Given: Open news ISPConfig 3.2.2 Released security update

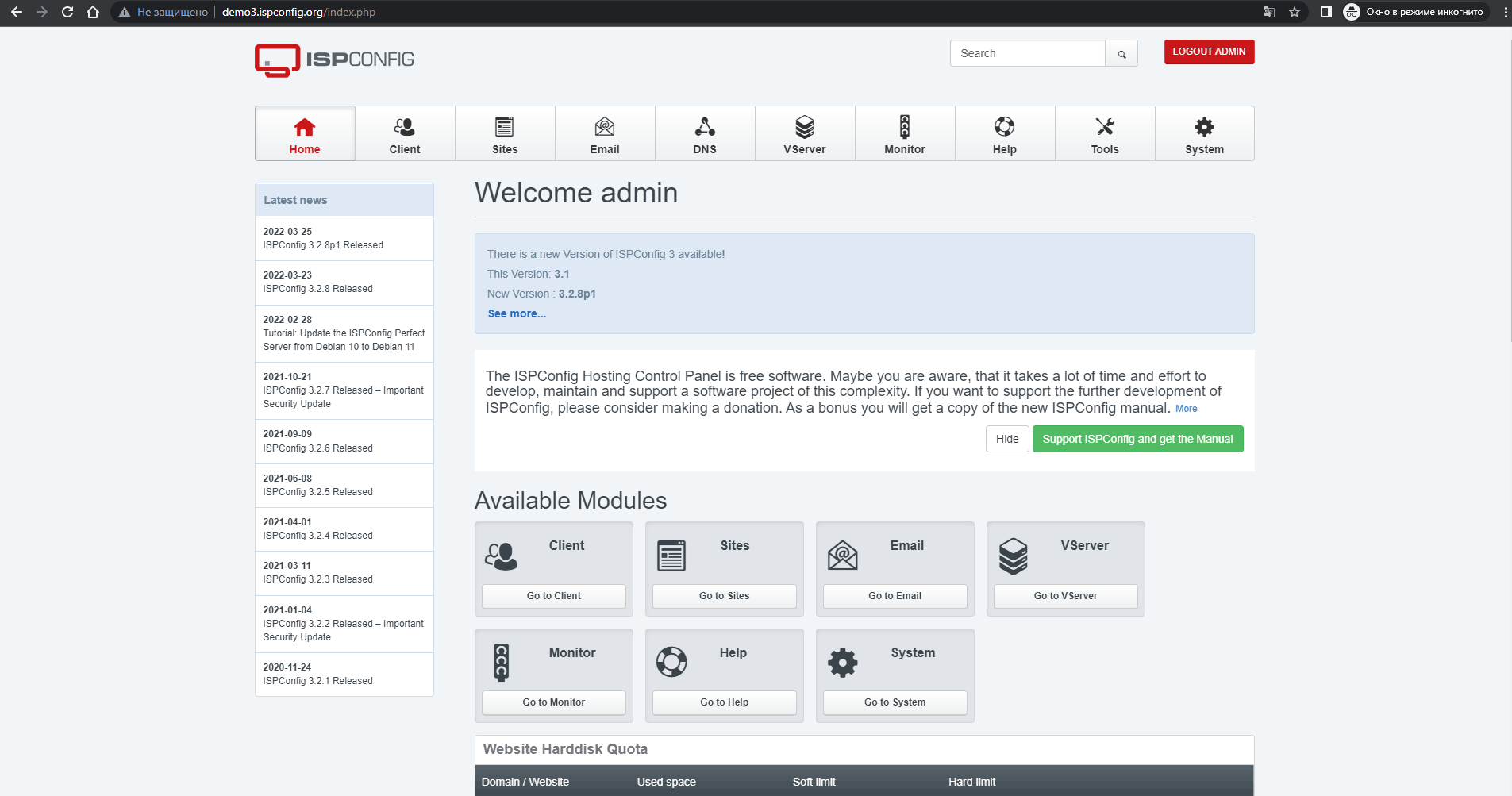Looking at the screenshot, I should [x=344, y=624].
